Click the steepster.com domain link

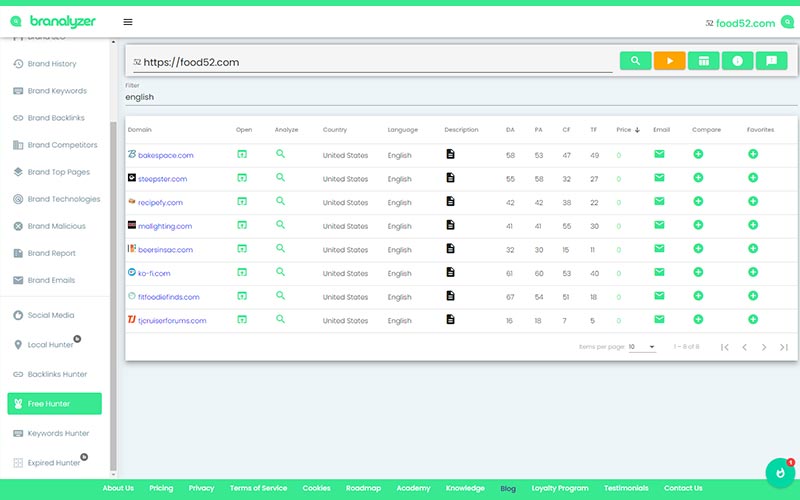tap(162, 179)
